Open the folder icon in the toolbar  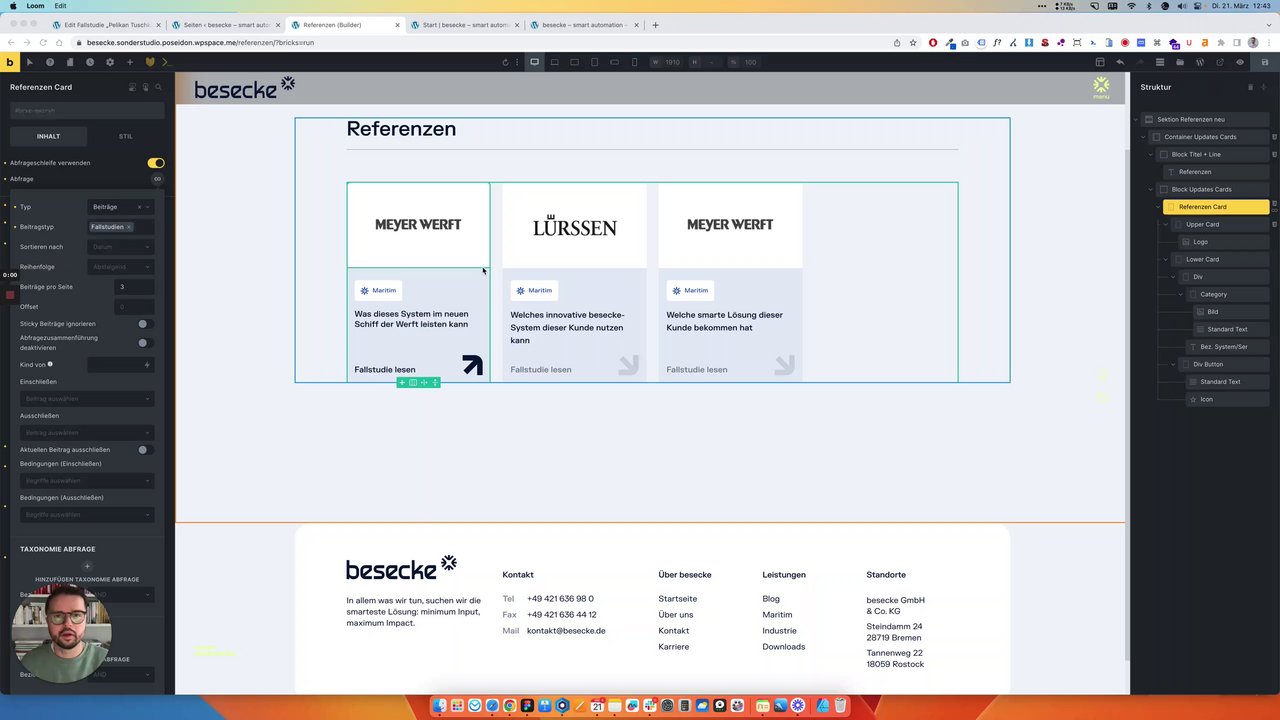[1180, 62]
